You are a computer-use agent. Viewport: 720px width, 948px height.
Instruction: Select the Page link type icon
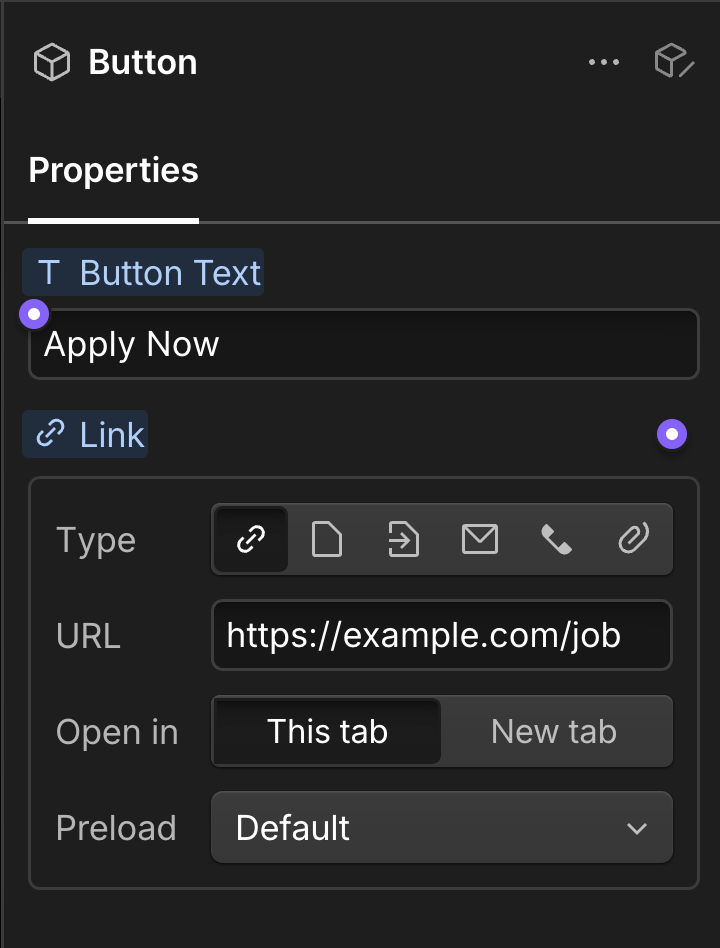327,539
